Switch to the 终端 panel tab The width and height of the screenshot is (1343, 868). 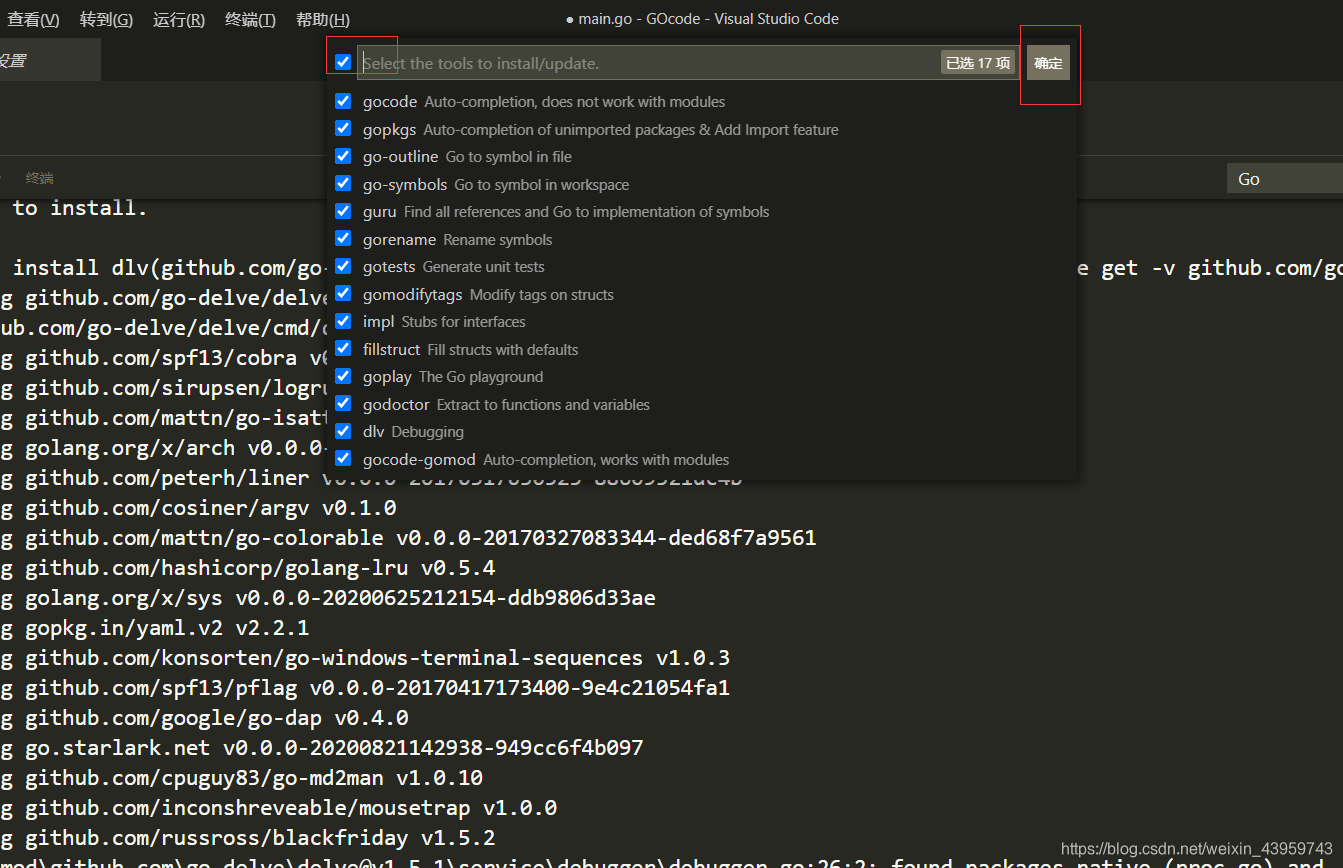click(x=40, y=178)
